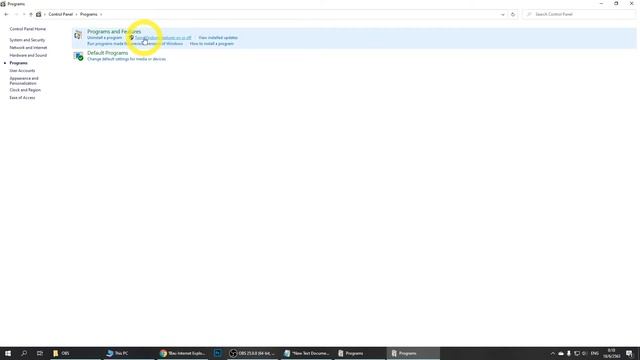Click the network tray icon
The width and height of the screenshot is (640, 360).
(x=577, y=353)
